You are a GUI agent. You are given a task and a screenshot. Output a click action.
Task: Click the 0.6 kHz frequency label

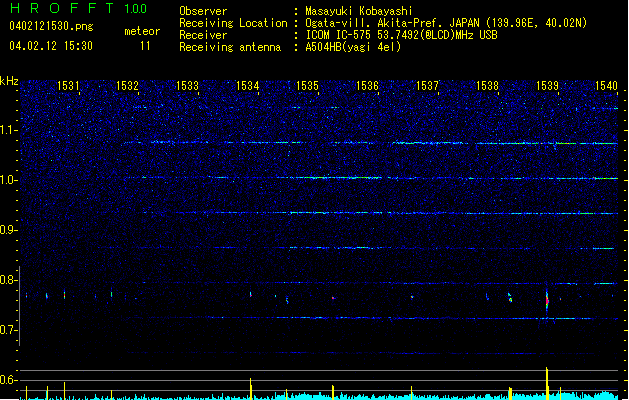click(9, 380)
